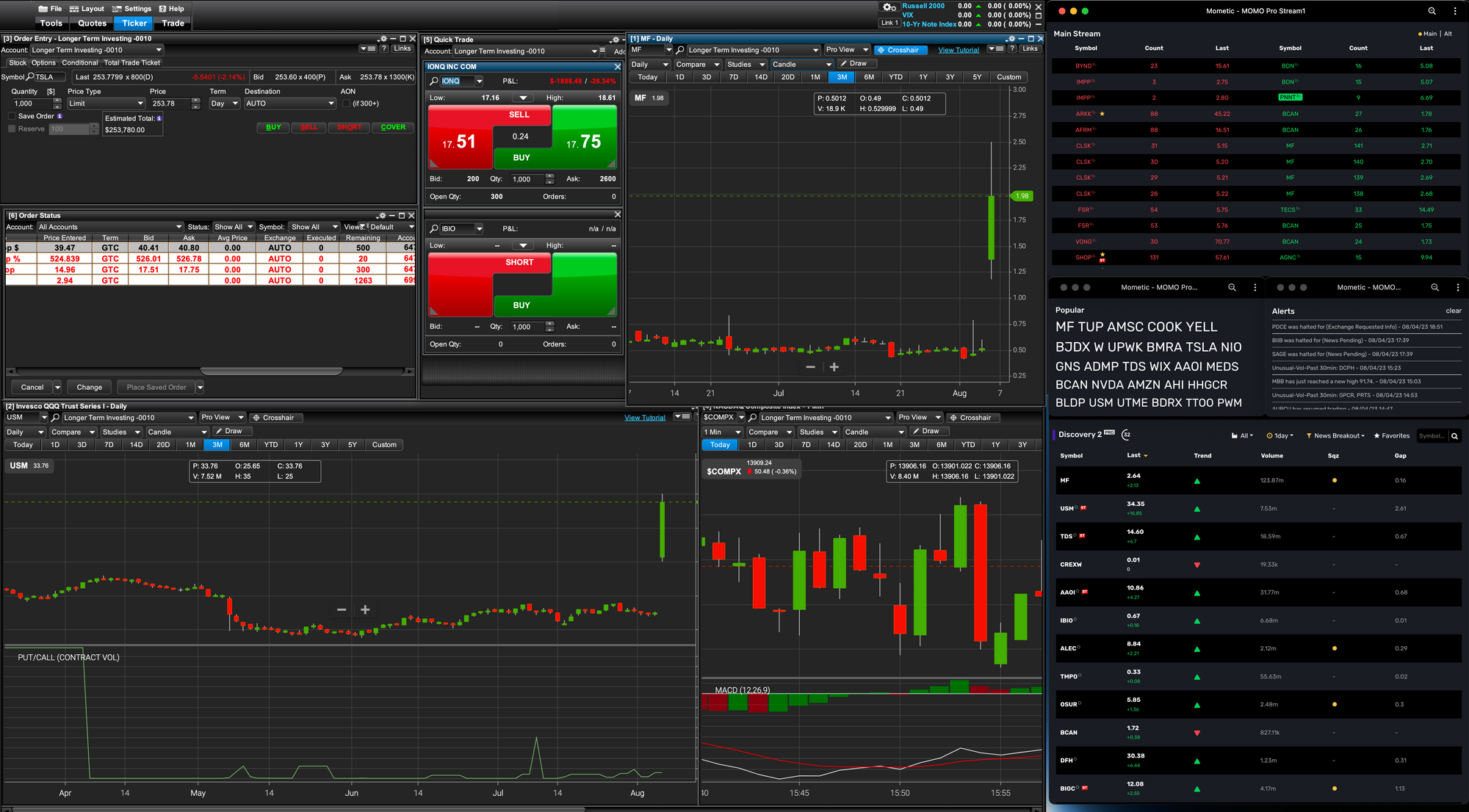Click the symbol search magnifier next to TSLA
This screenshot has width=1469, height=812.
pos(30,76)
